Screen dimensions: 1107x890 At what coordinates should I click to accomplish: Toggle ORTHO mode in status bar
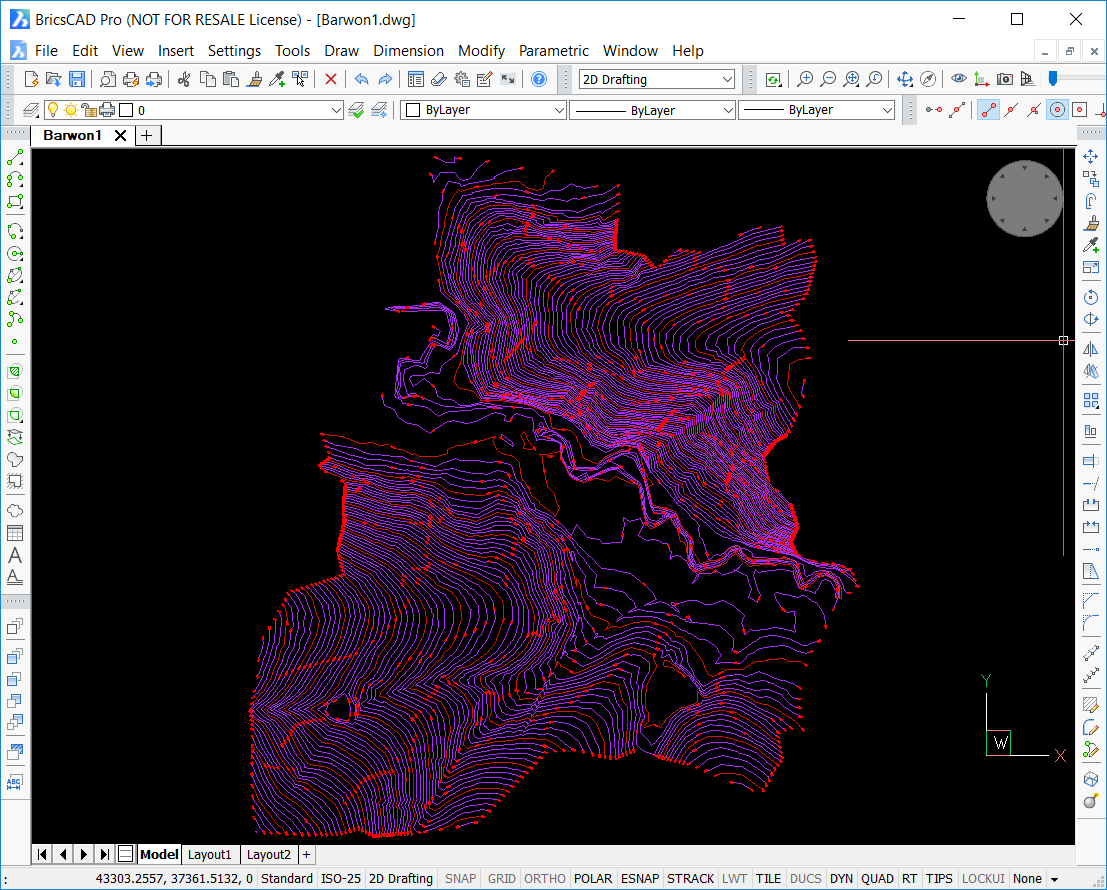pyautogui.click(x=545, y=879)
